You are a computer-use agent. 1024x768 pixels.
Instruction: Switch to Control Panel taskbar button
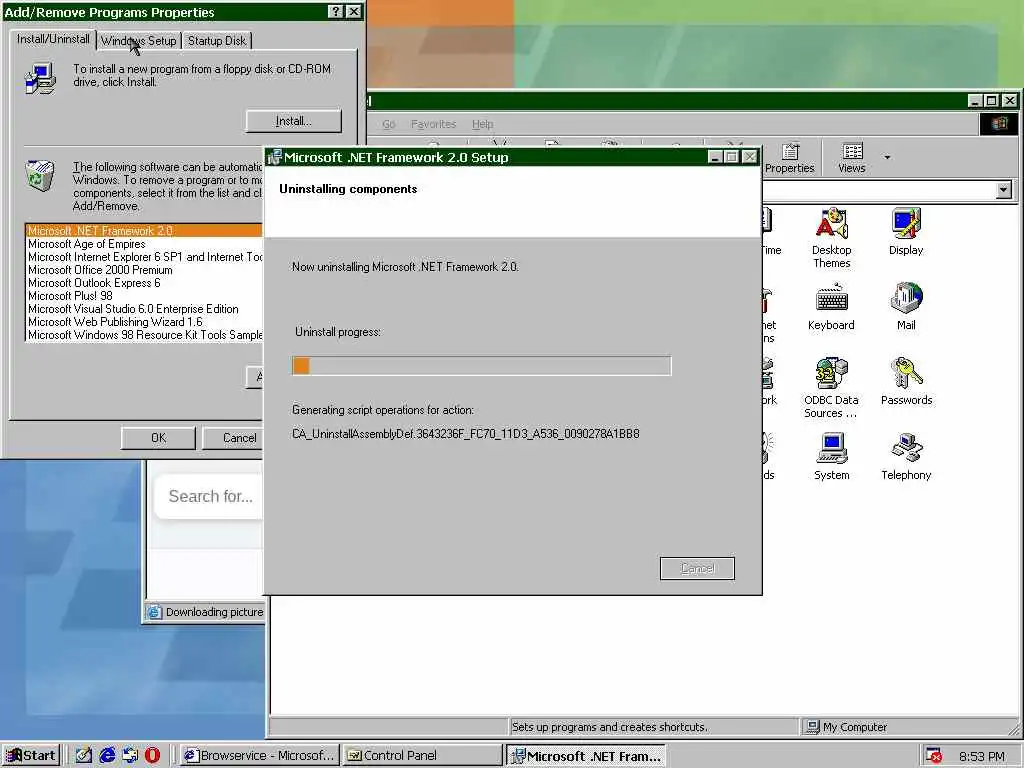423,756
